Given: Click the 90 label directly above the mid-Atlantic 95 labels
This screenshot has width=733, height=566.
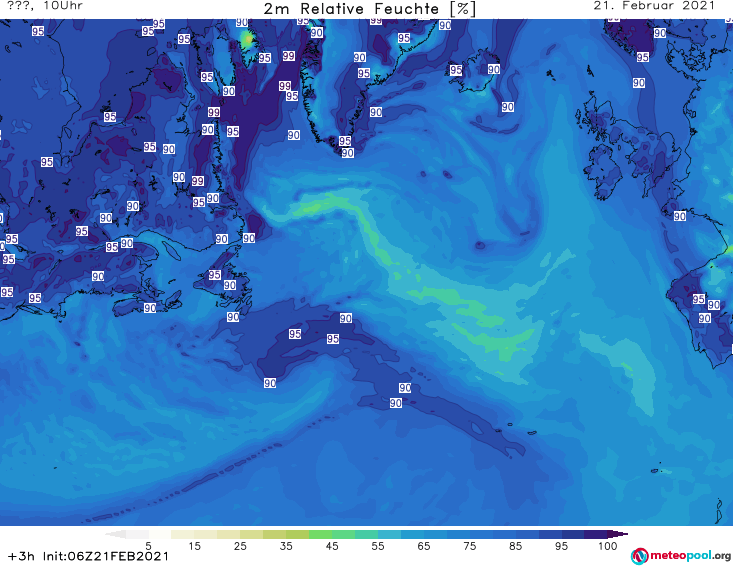Looking at the screenshot, I should [x=345, y=319].
